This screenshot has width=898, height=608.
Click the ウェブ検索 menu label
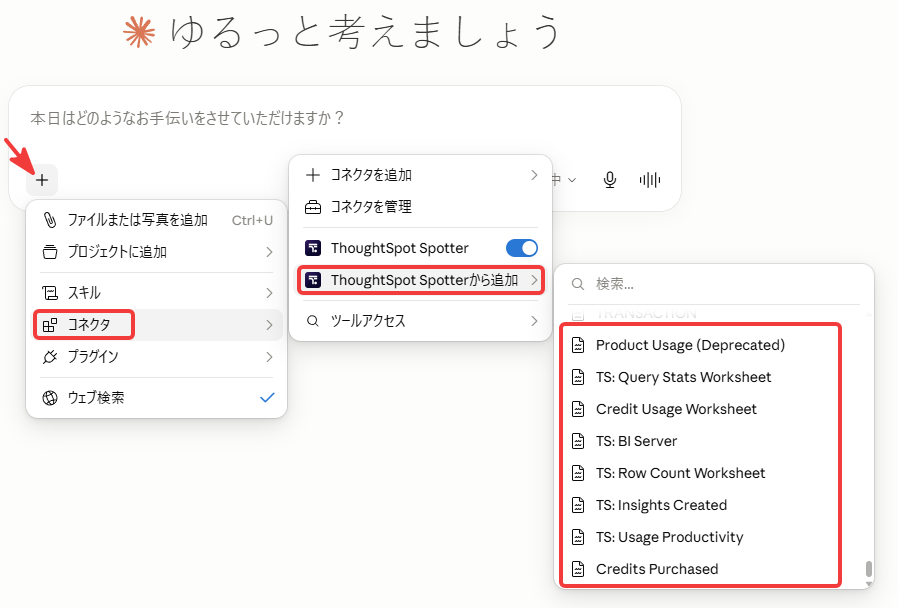coord(96,398)
